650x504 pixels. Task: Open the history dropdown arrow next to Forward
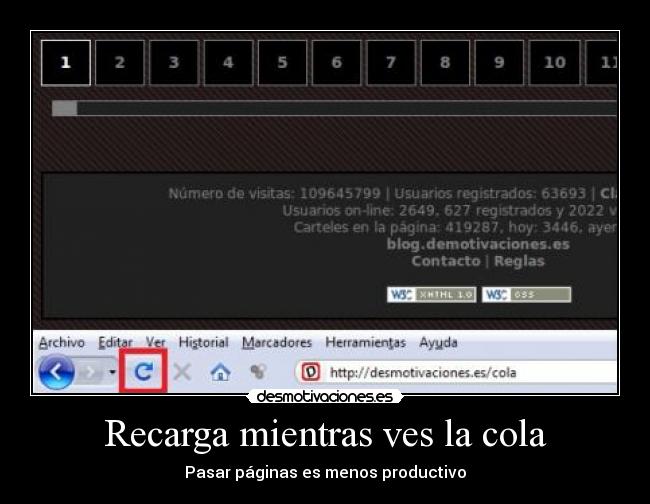point(112,372)
